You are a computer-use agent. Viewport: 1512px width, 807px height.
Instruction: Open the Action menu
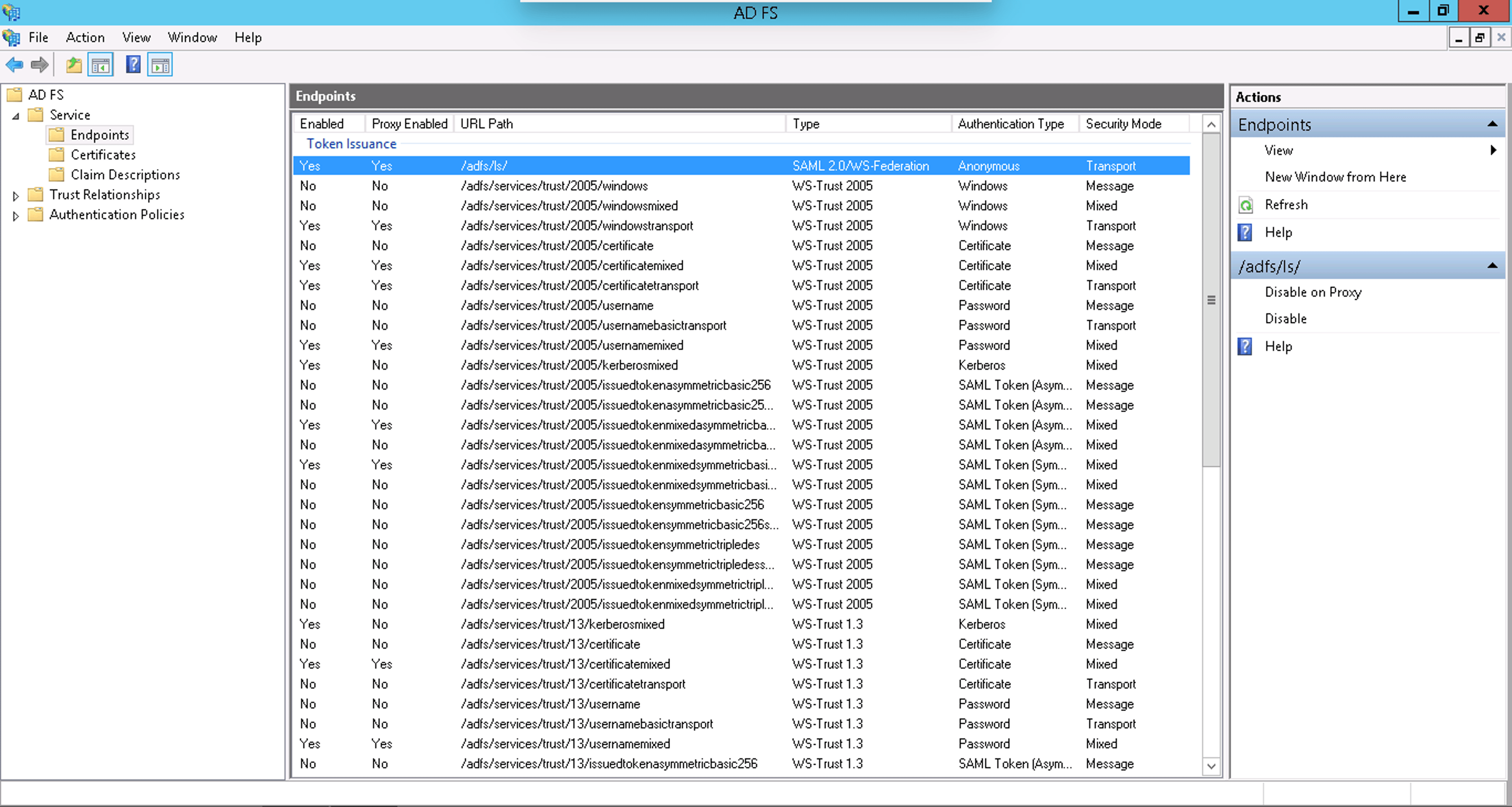[x=85, y=37]
